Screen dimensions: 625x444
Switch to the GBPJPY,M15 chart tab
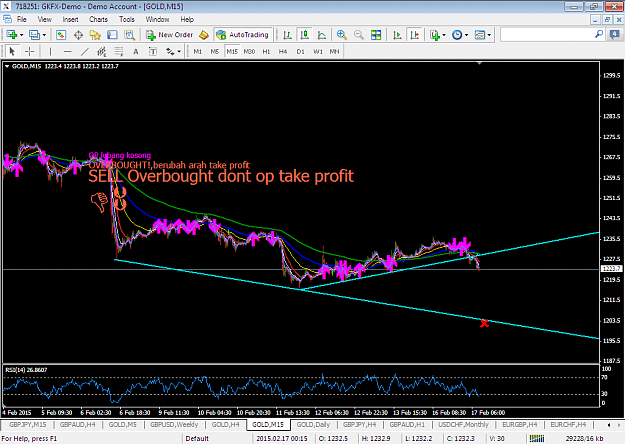pyautogui.click(x=28, y=424)
